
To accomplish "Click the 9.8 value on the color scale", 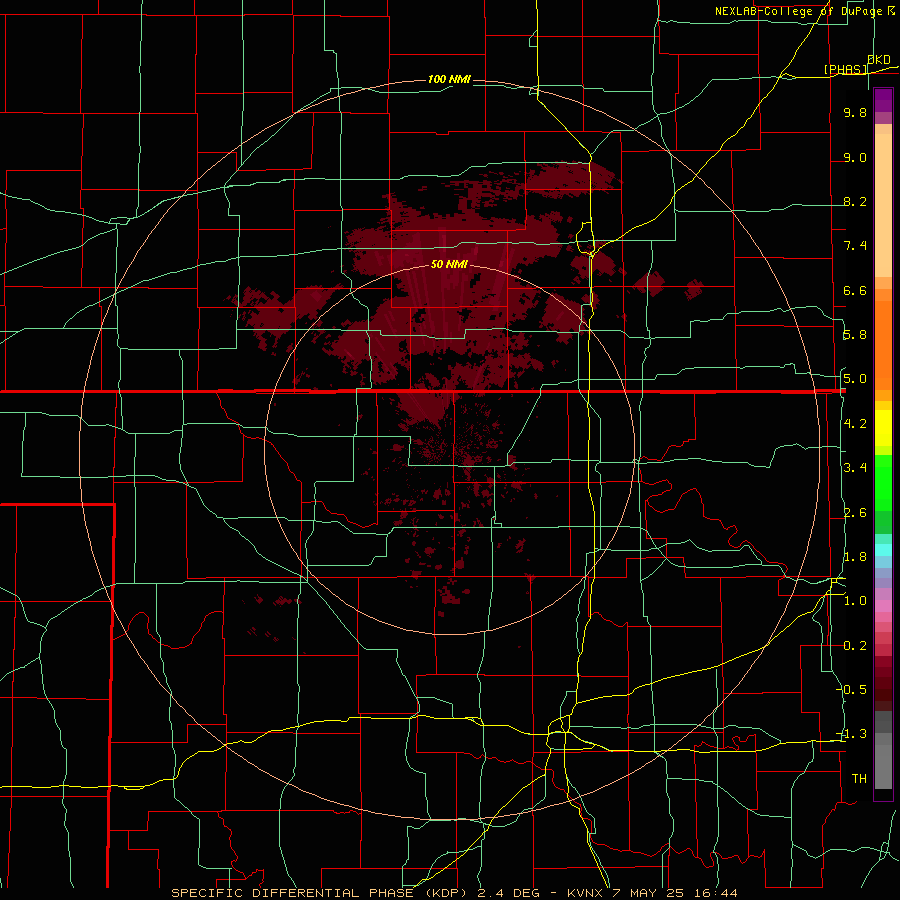I will tap(855, 112).
